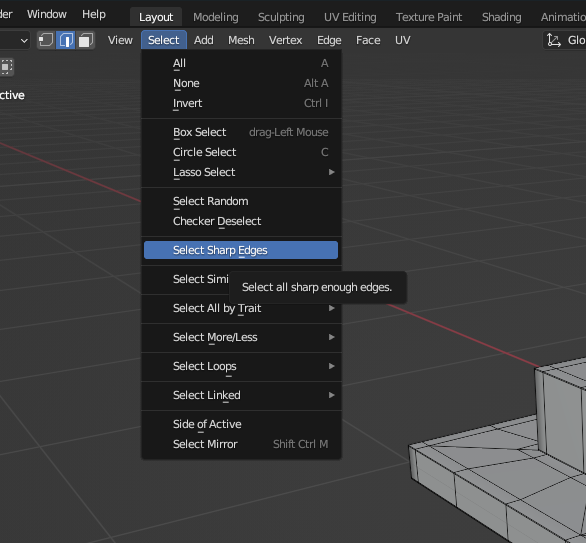Open the Mesh menu
Screen dimensions: 586x543
(x=241, y=40)
